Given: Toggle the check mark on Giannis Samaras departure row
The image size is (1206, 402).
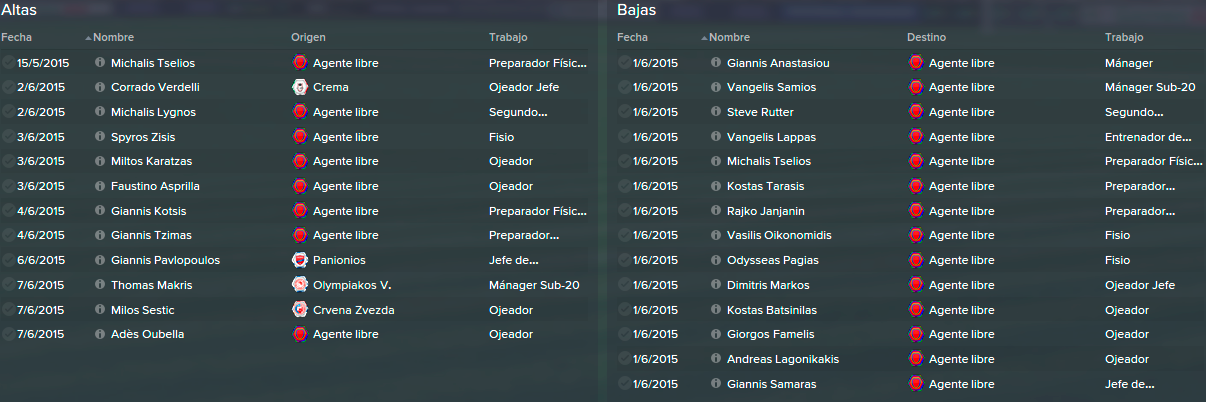Looking at the screenshot, I should (625, 384).
